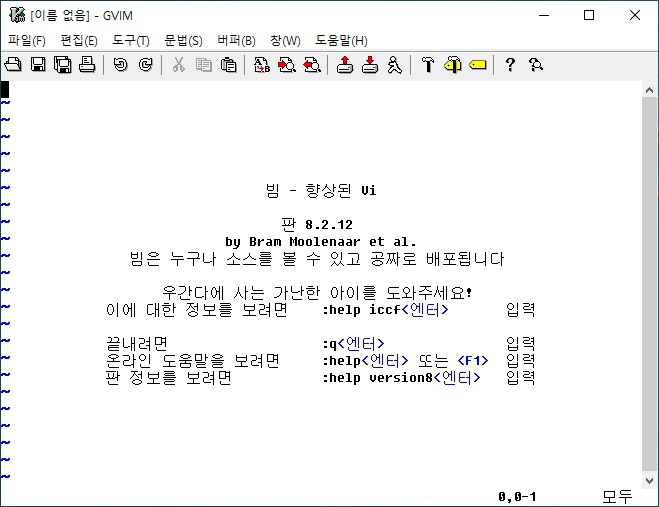This screenshot has height=507, width=659.
Task: Click the GVIM application title icon
Action: click(17, 15)
